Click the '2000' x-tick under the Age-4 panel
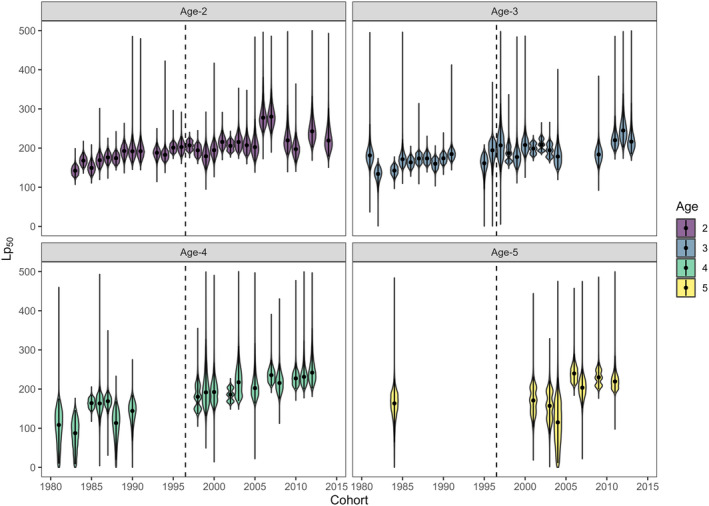The width and height of the screenshot is (709, 506). [x=214, y=487]
